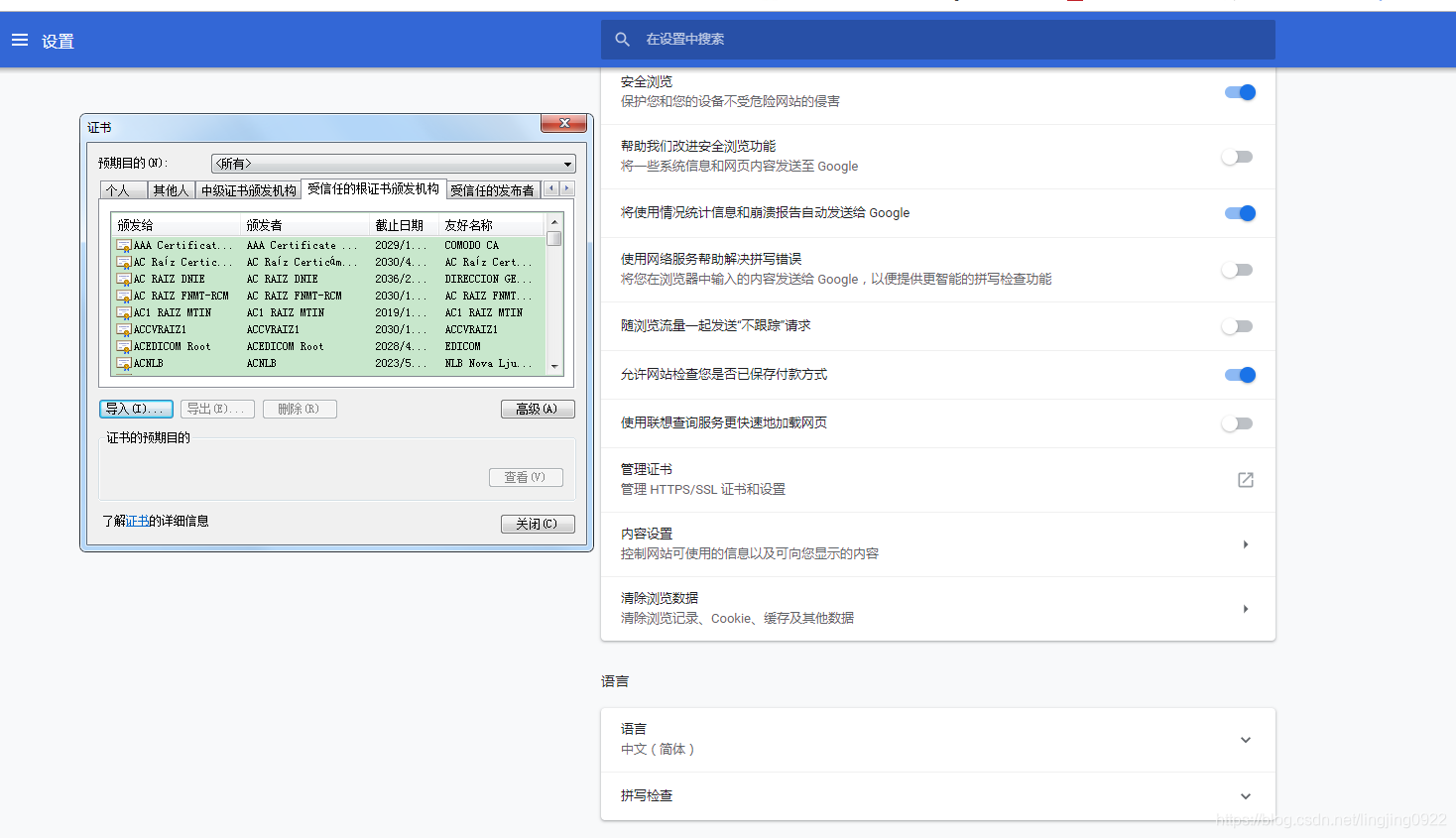
Task: Switch to the 其他人 tab
Action: (171, 190)
